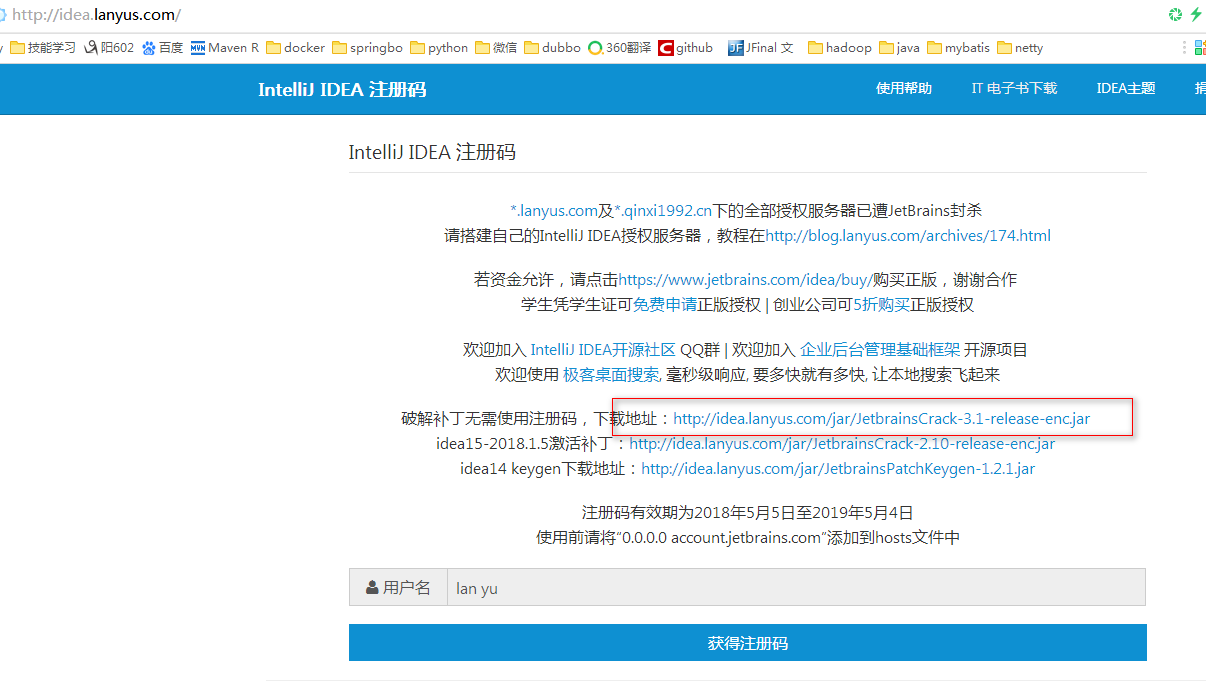Open the 企业后台管理基础框架 link
This screenshot has width=1206, height=687.
(880, 349)
